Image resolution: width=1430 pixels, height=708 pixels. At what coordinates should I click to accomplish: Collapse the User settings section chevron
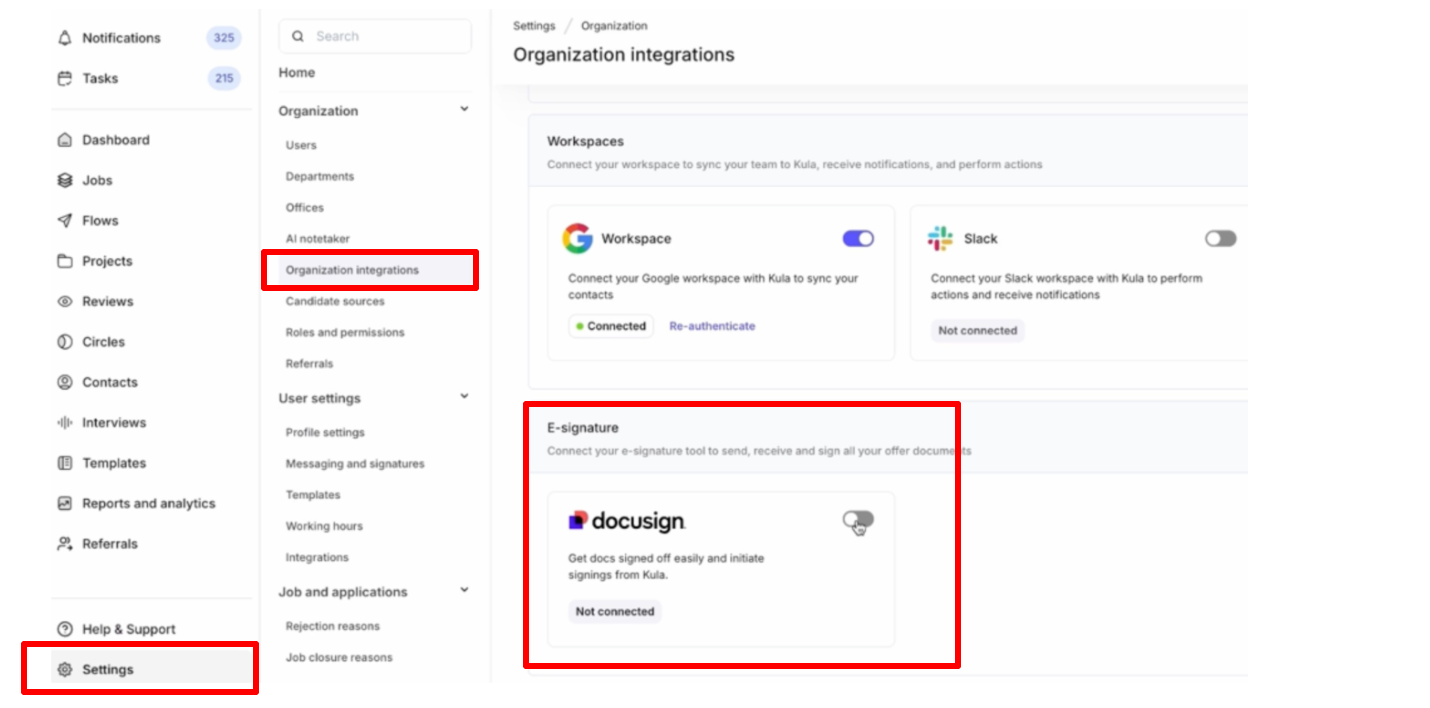(x=464, y=397)
